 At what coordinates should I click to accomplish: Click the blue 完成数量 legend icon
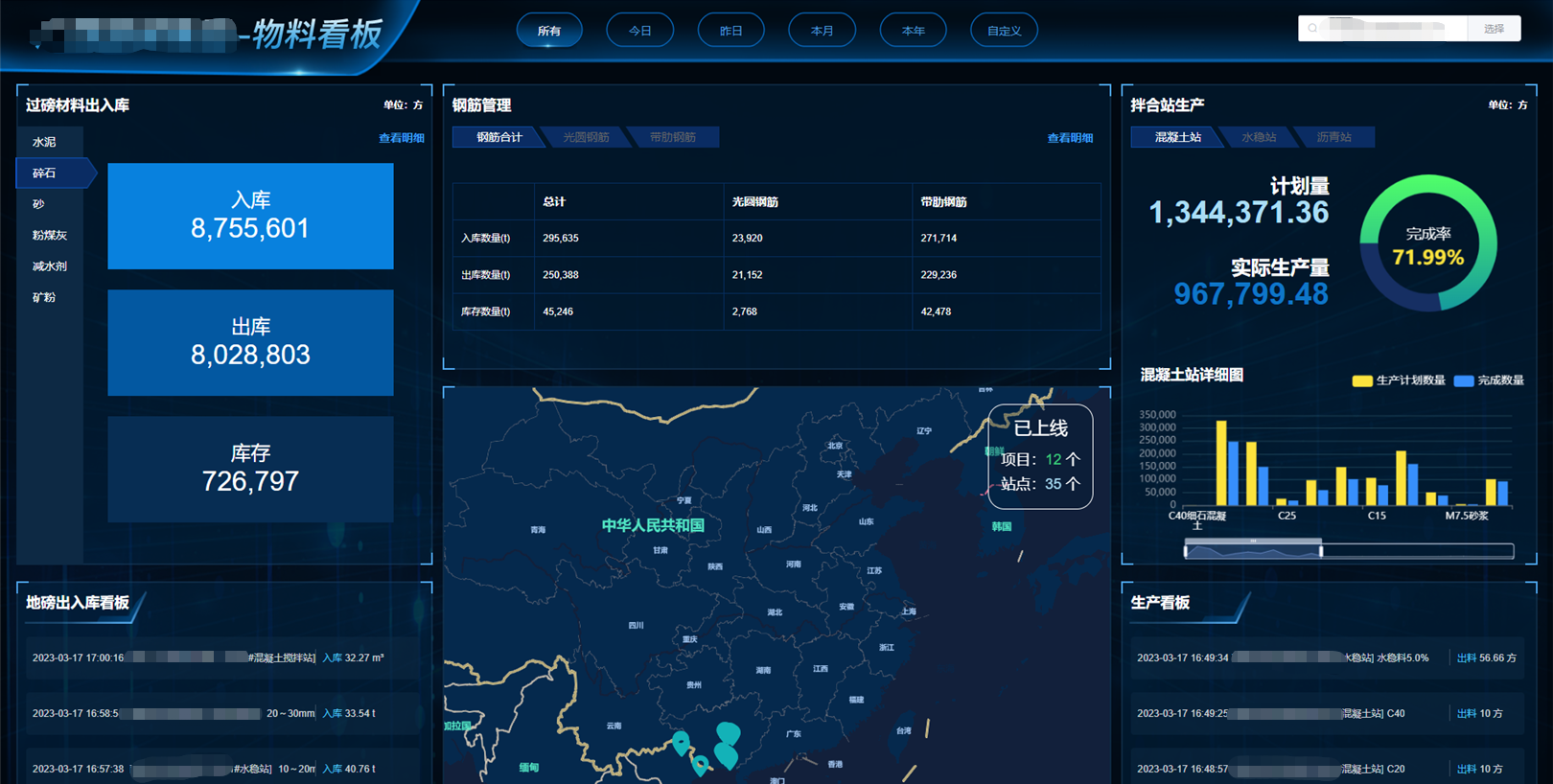click(1463, 380)
